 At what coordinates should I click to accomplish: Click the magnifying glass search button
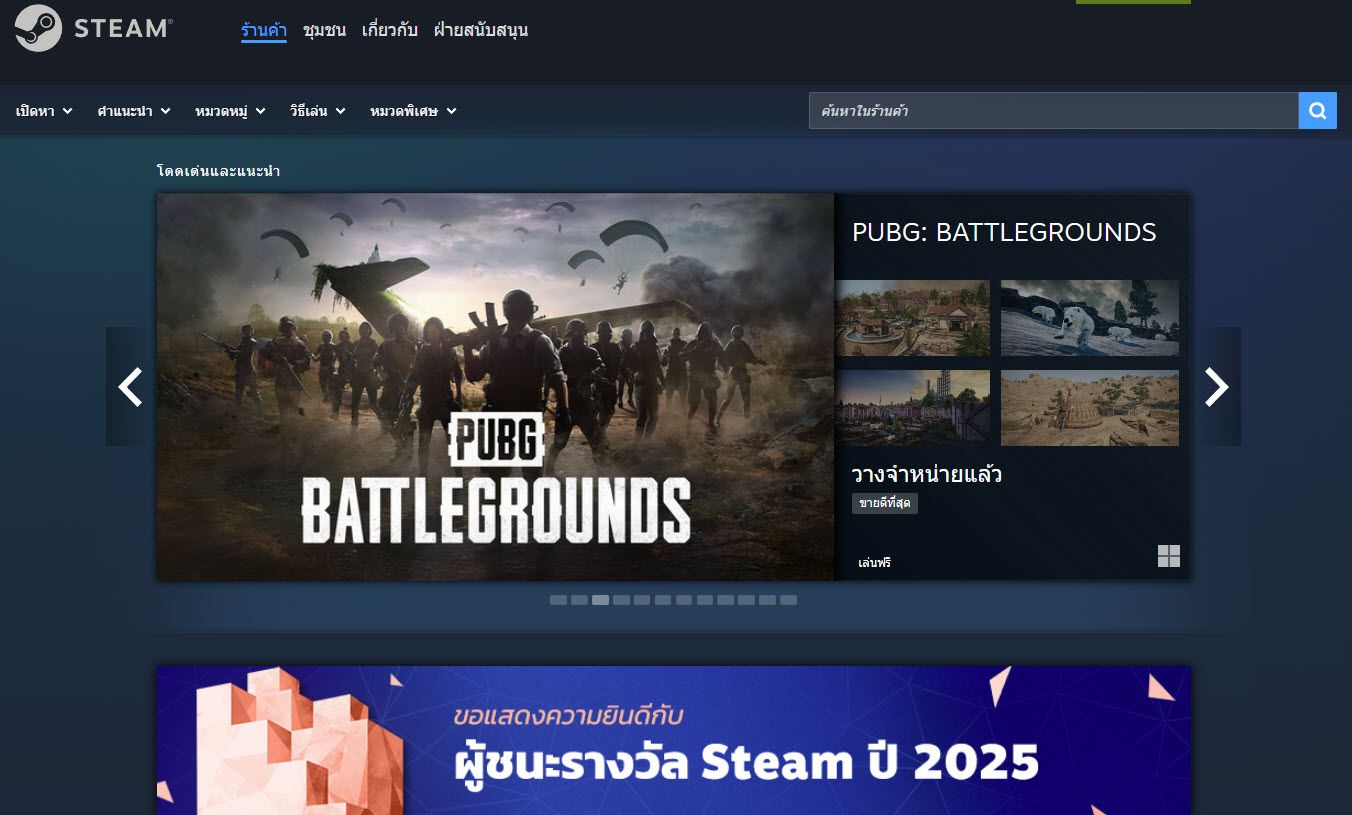(x=1317, y=111)
